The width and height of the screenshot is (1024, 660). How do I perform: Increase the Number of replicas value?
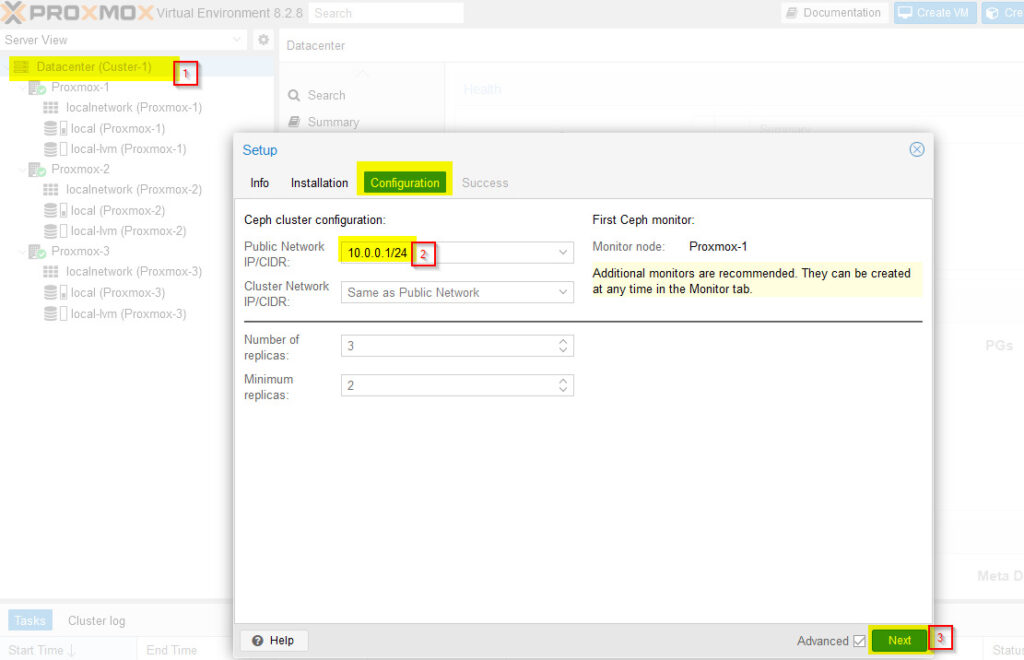pos(563,341)
